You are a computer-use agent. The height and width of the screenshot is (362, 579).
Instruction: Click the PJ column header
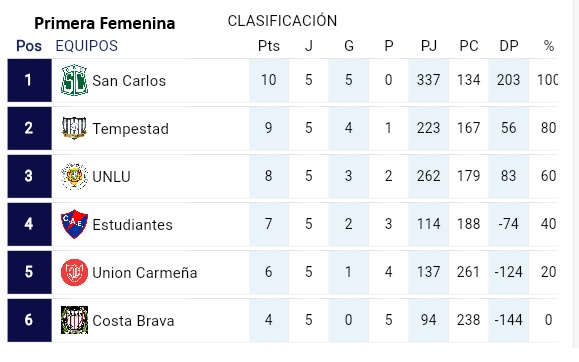click(428, 46)
